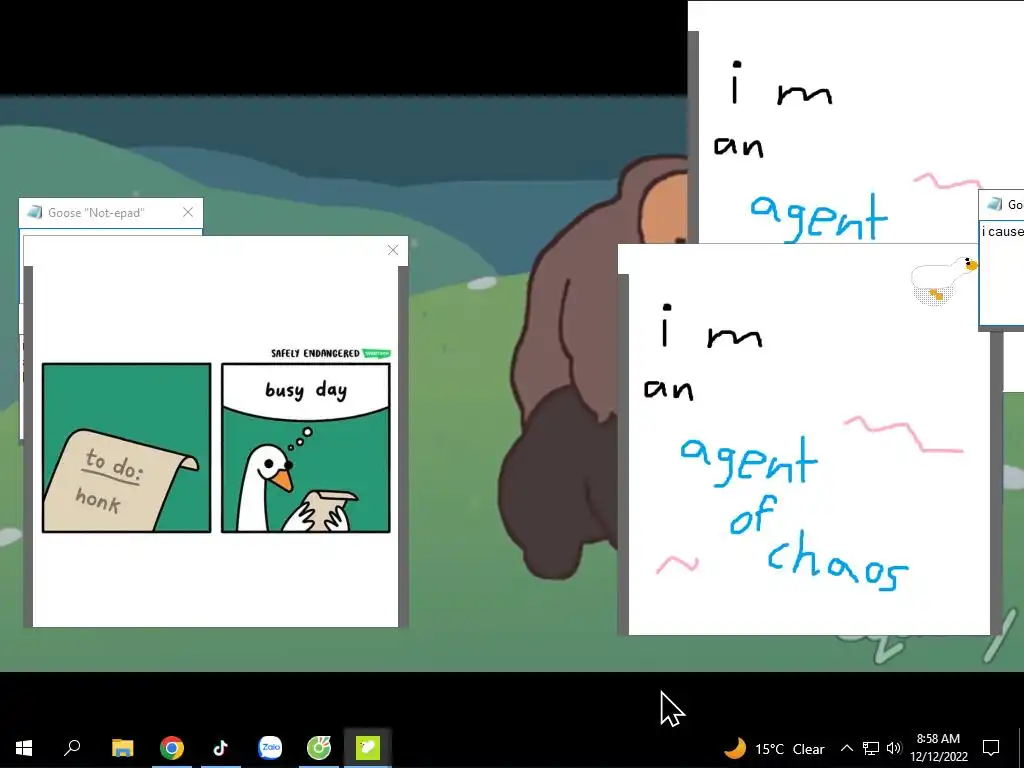Open volume speaker tray icon
The height and width of the screenshot is (768, 1024).
click(894, 748)
